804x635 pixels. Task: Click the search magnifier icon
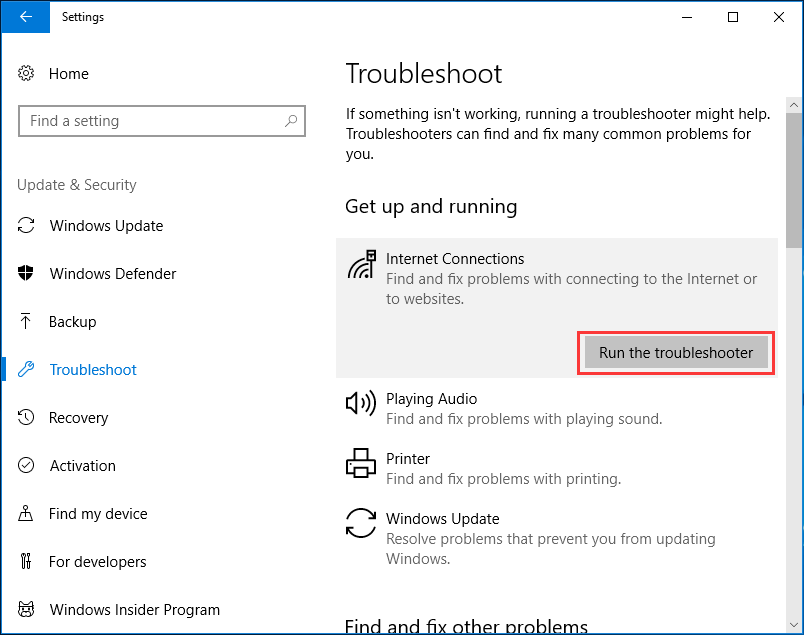click(291, 121)
